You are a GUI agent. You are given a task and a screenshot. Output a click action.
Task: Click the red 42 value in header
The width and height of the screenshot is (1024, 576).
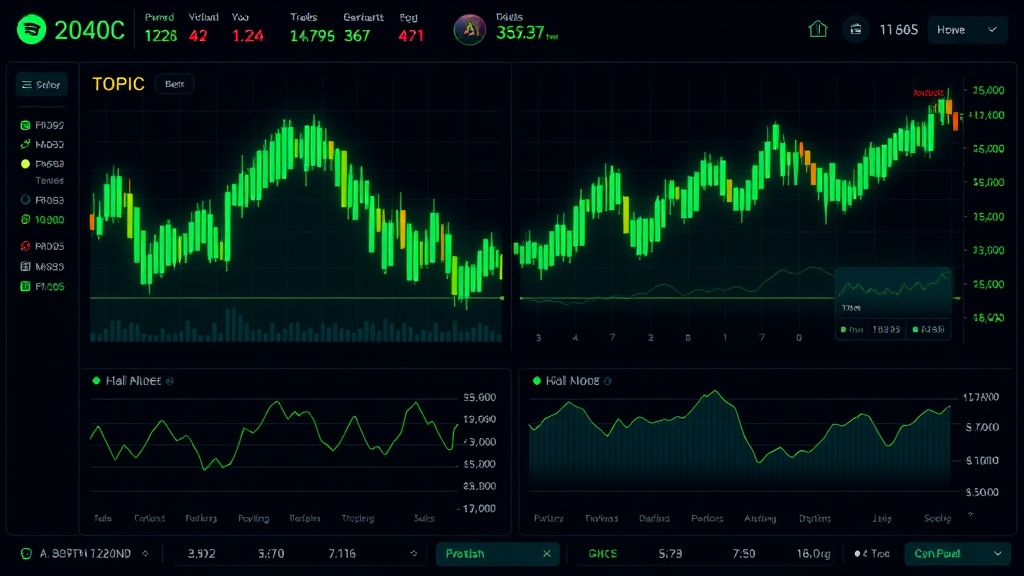coord(198,36)
